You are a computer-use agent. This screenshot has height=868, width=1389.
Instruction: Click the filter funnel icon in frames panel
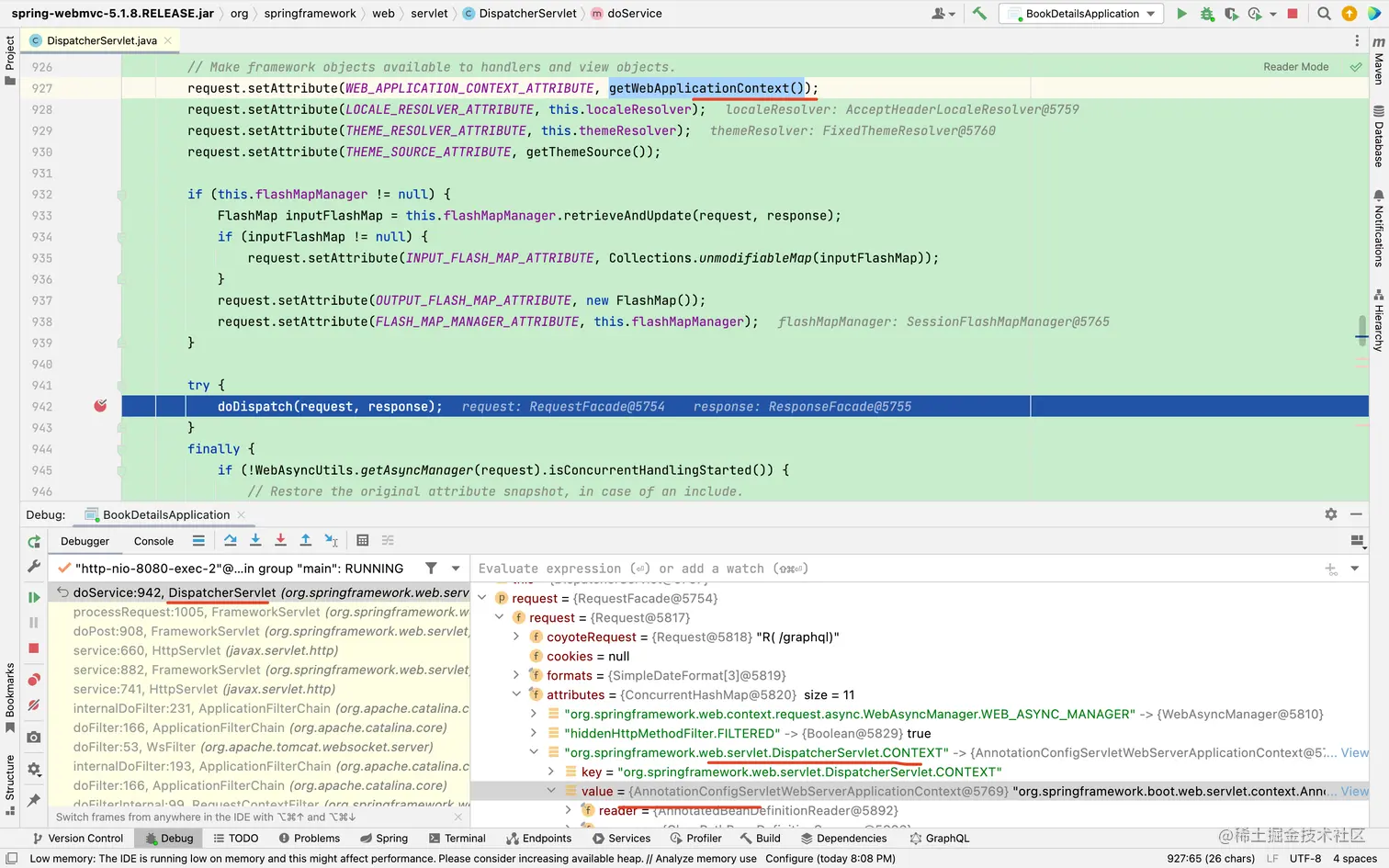coord(431,569)
